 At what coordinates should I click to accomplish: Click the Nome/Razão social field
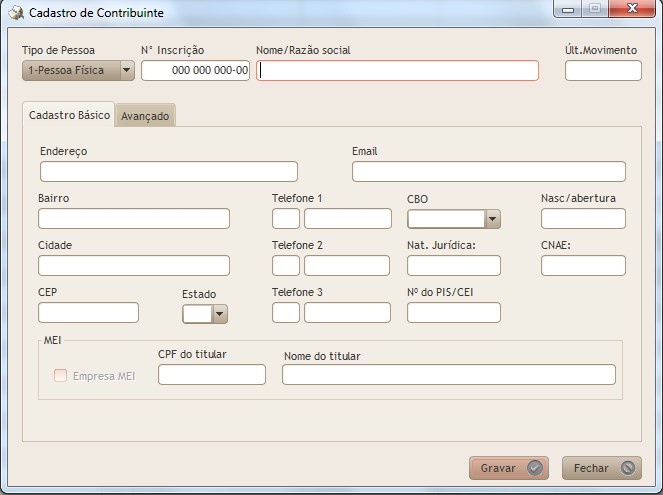pyautogui.click(x=397, y=70)
